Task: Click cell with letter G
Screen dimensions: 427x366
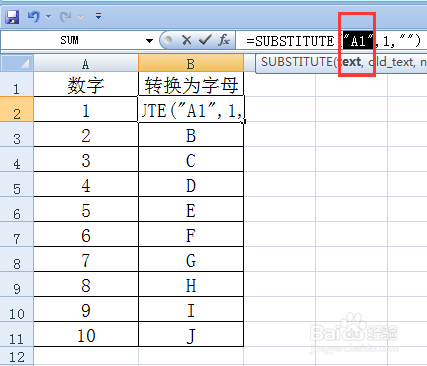Action: [191, 259]
